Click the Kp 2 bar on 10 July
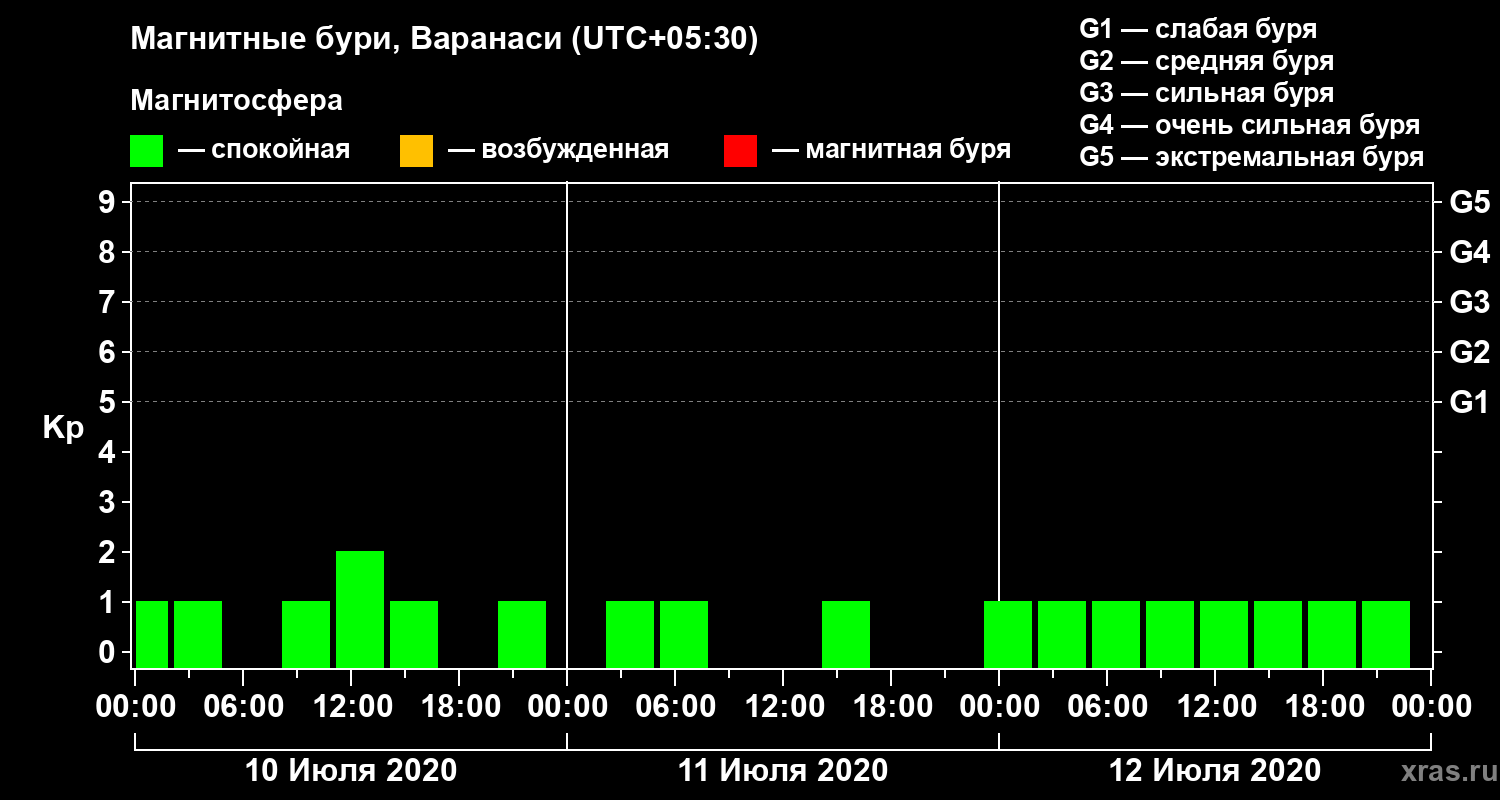 pos(360,609)
